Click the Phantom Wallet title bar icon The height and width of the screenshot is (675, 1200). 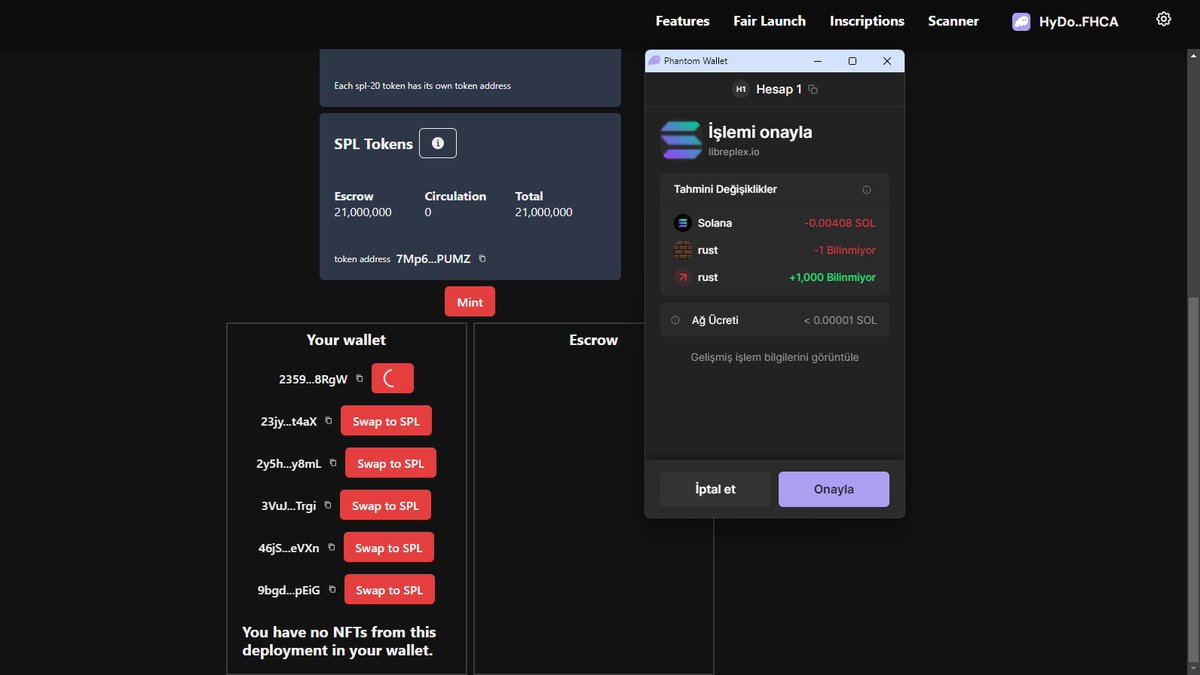point(654,61)
